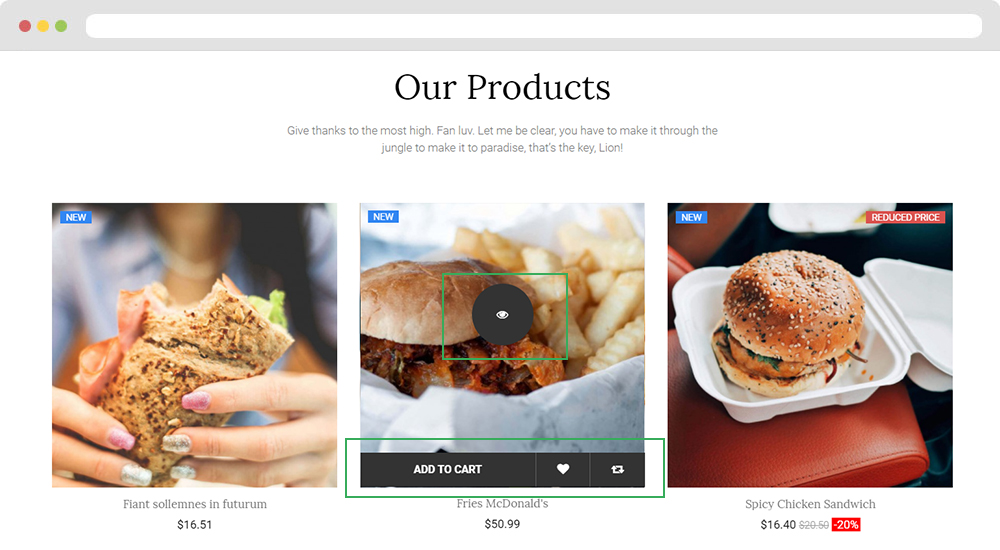1000x550 pixels.
Task: Click the sandwich product image thumbnail
Action: (195, 345)
